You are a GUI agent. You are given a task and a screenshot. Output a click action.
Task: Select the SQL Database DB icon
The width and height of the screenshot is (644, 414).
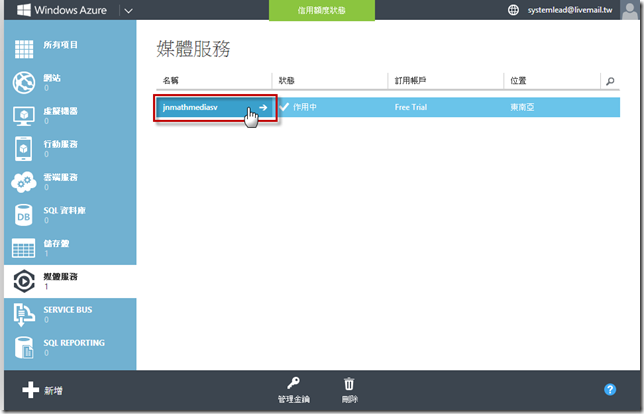pyautogui.click(x=23, y=215)
